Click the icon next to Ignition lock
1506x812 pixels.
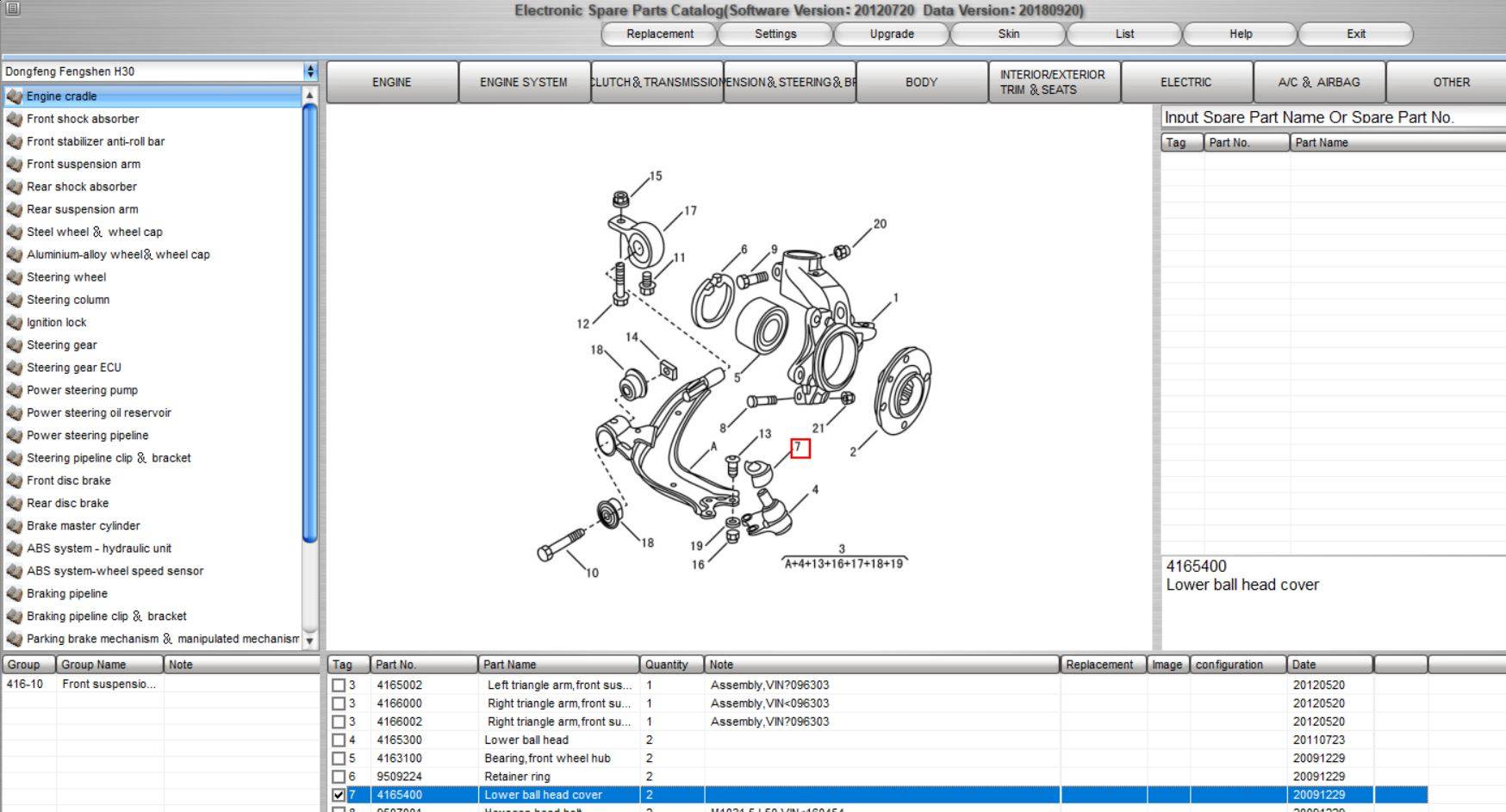[14, 322]
